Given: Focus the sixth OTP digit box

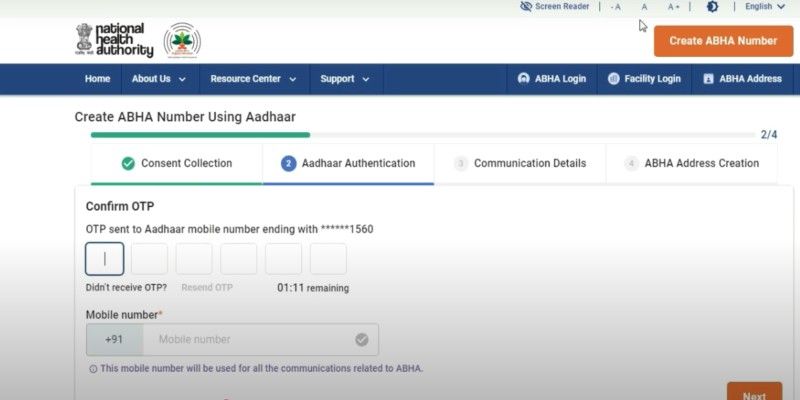Looking at the screenshot, I should [328, 259].
